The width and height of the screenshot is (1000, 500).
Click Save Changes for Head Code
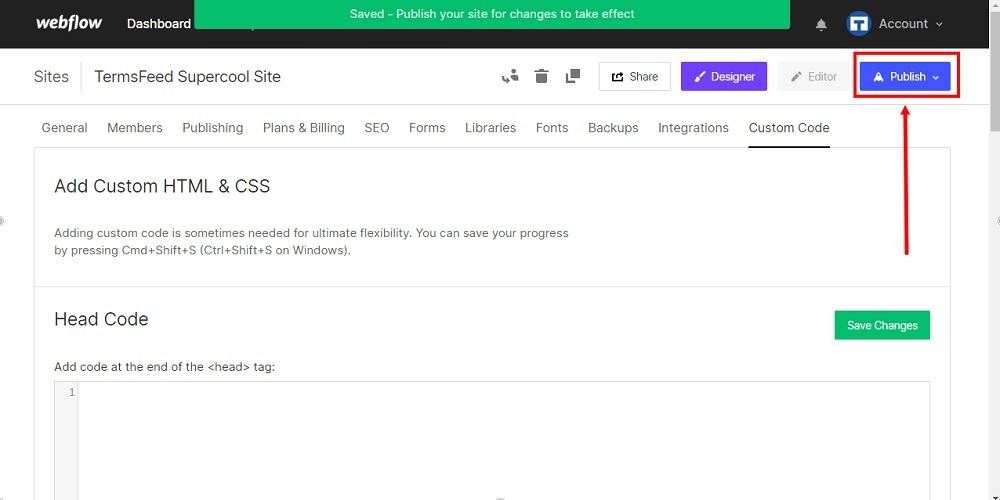[882, 325]
